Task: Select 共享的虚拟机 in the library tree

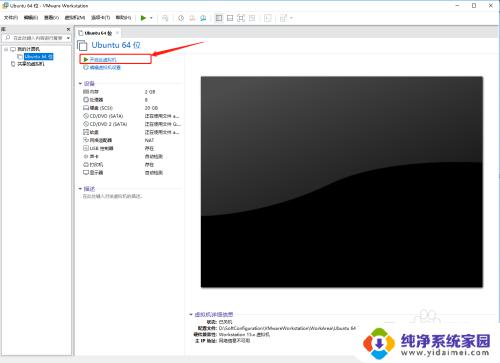Action: coord(31,64)
